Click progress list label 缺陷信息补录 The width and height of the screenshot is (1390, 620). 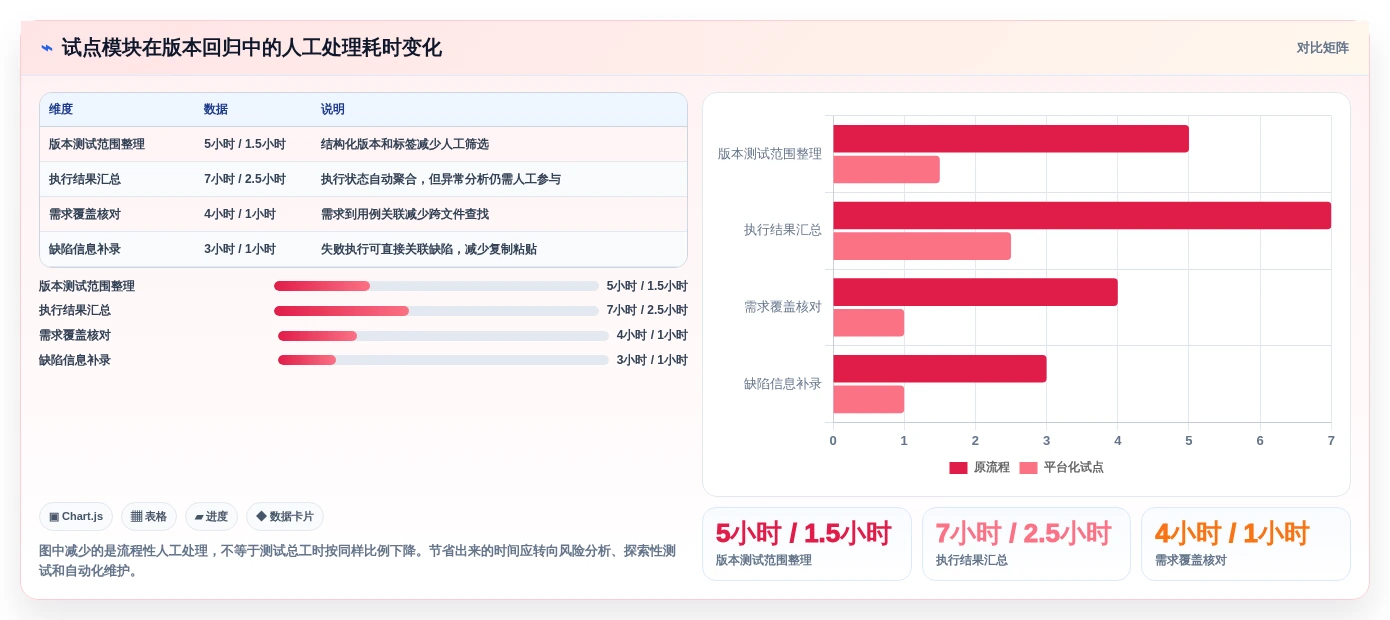pos(75,361)
